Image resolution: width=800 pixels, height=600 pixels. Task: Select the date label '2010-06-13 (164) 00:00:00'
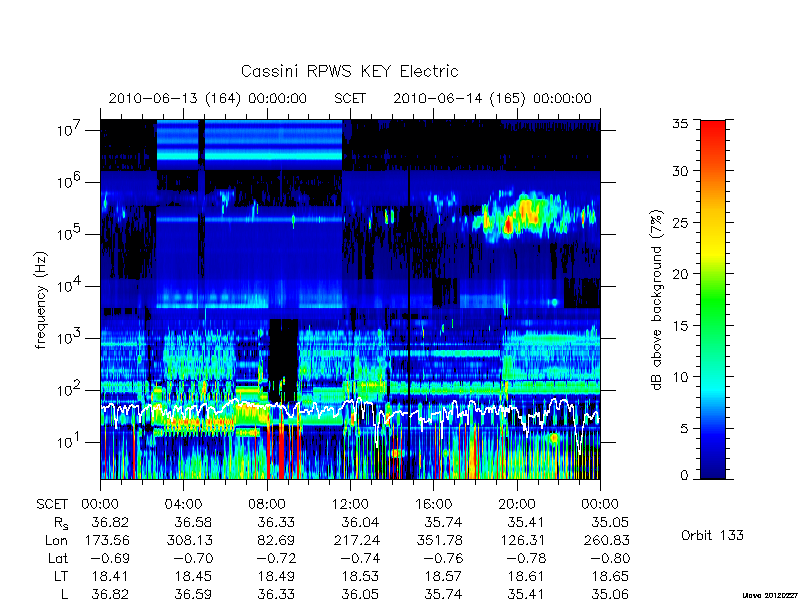pos(208,98)
